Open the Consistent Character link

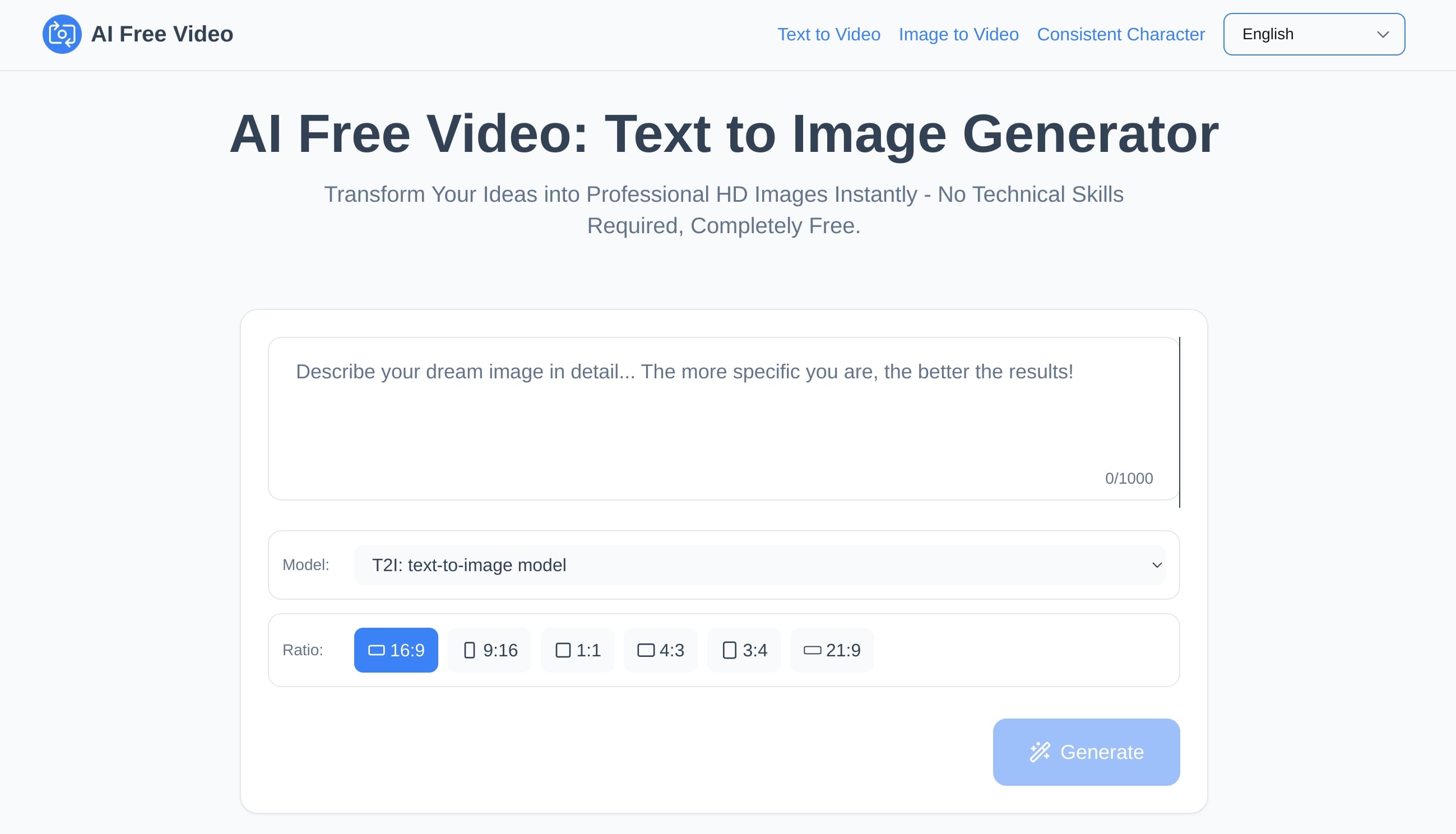(1120, 34)
